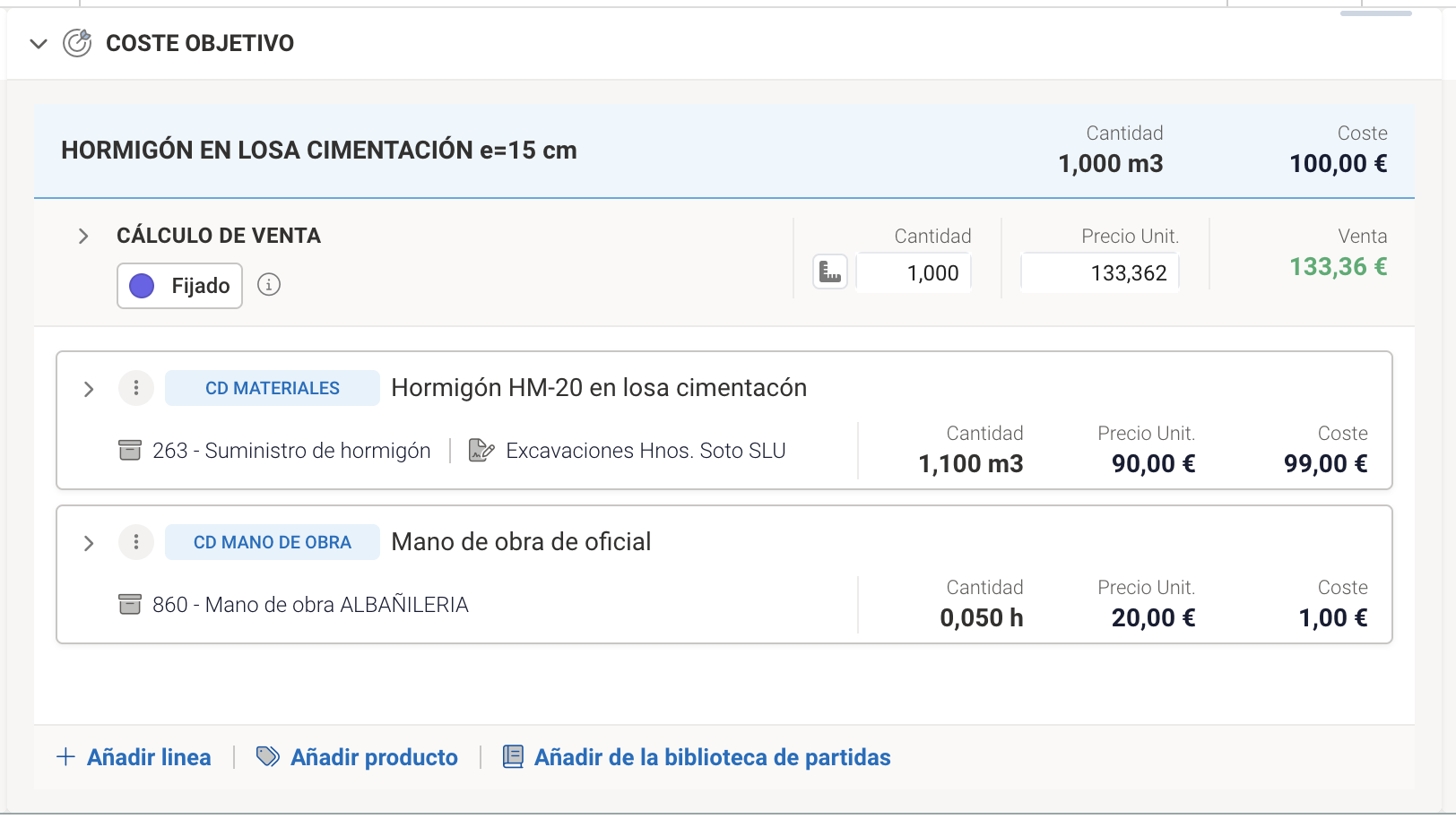
Task: Click archive icon next to Suministro de hormigón
Action: point(130,451)
